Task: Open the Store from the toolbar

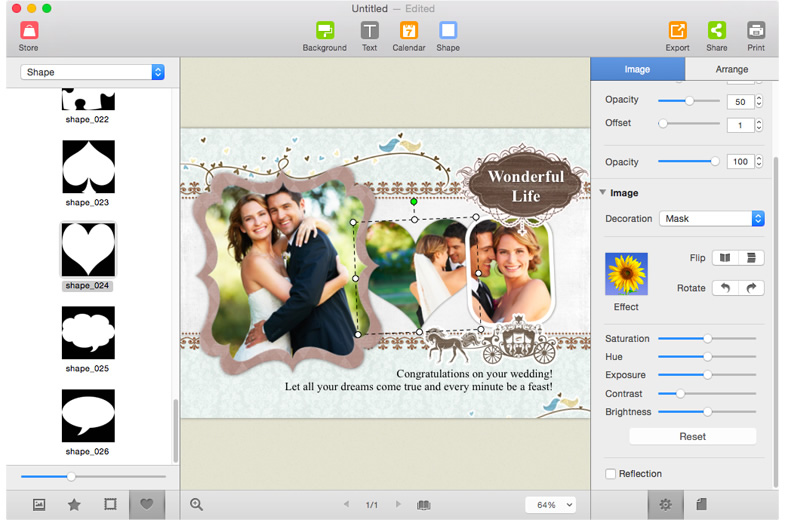Action: point(29,36)
